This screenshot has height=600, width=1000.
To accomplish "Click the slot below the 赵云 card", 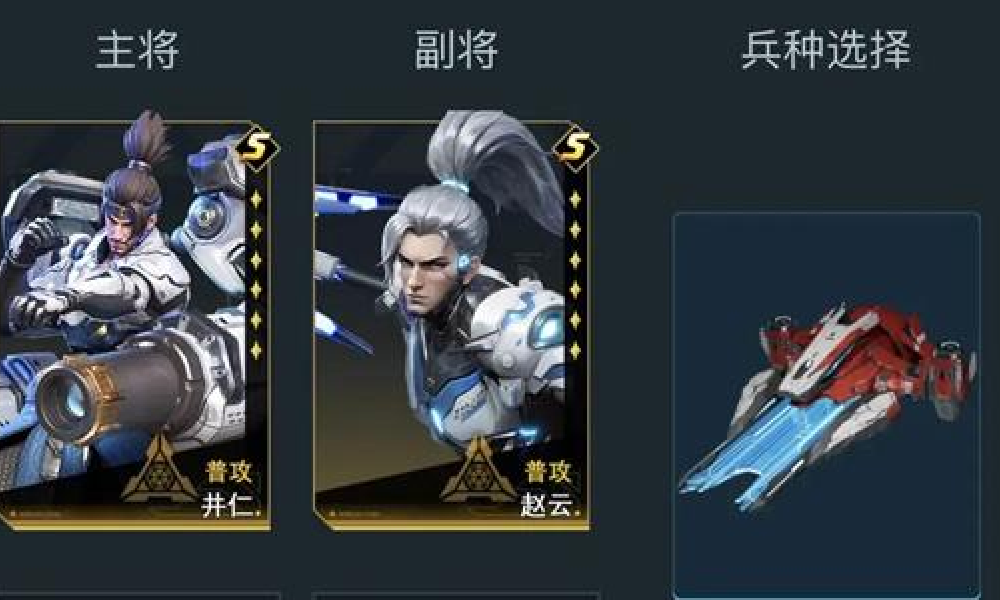I will (455, 596).
